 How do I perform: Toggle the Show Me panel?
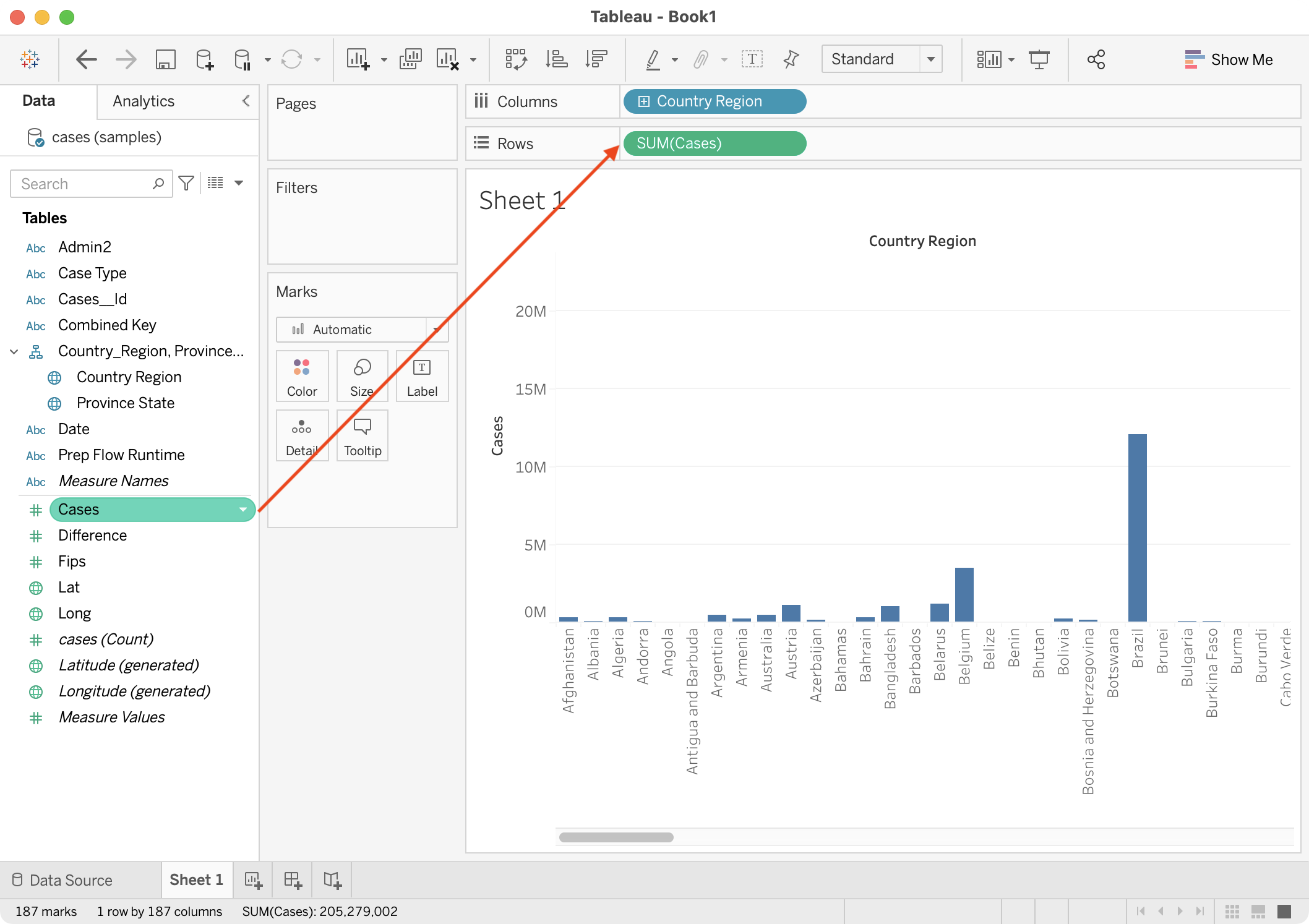1229,59
